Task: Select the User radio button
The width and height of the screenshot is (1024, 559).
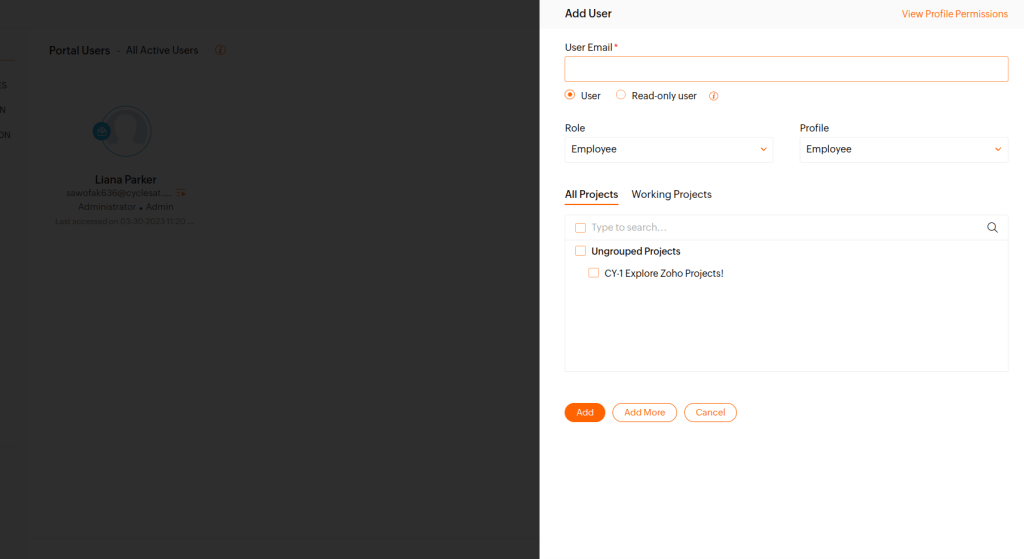Action: coord(570,95)
